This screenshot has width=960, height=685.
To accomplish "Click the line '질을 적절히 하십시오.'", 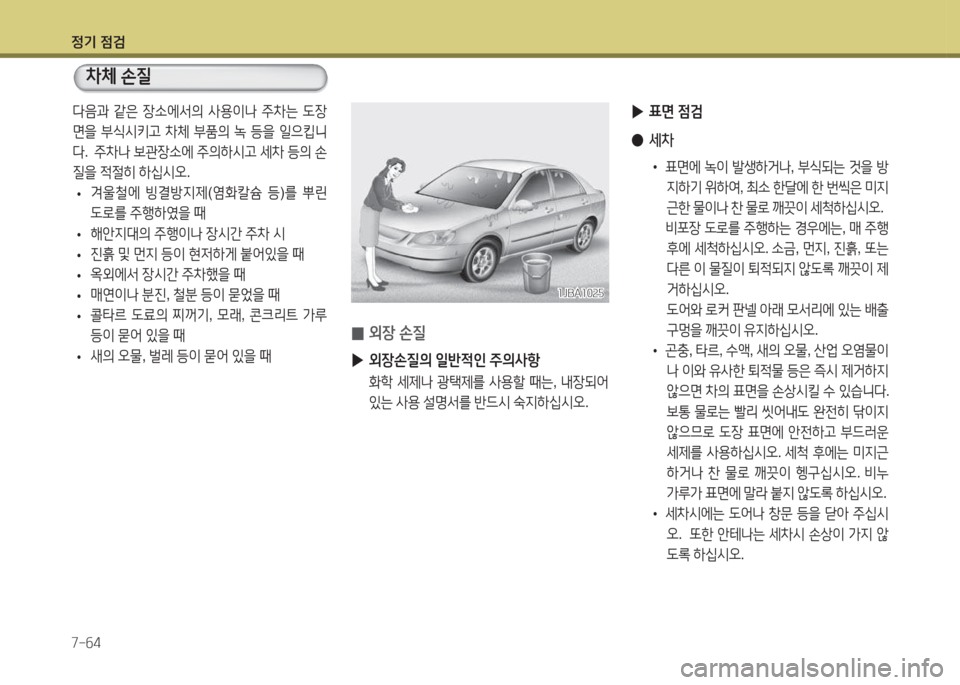I will (x=131, y=172).
